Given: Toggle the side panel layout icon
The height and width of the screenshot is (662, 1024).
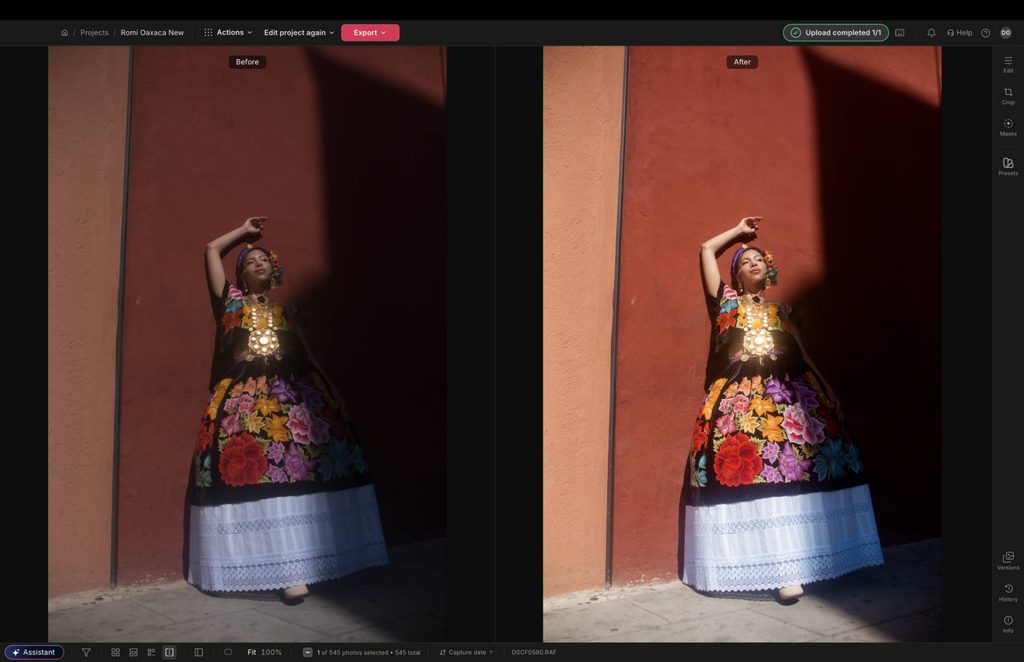Looking at the screenshot, I should [199, 652].
